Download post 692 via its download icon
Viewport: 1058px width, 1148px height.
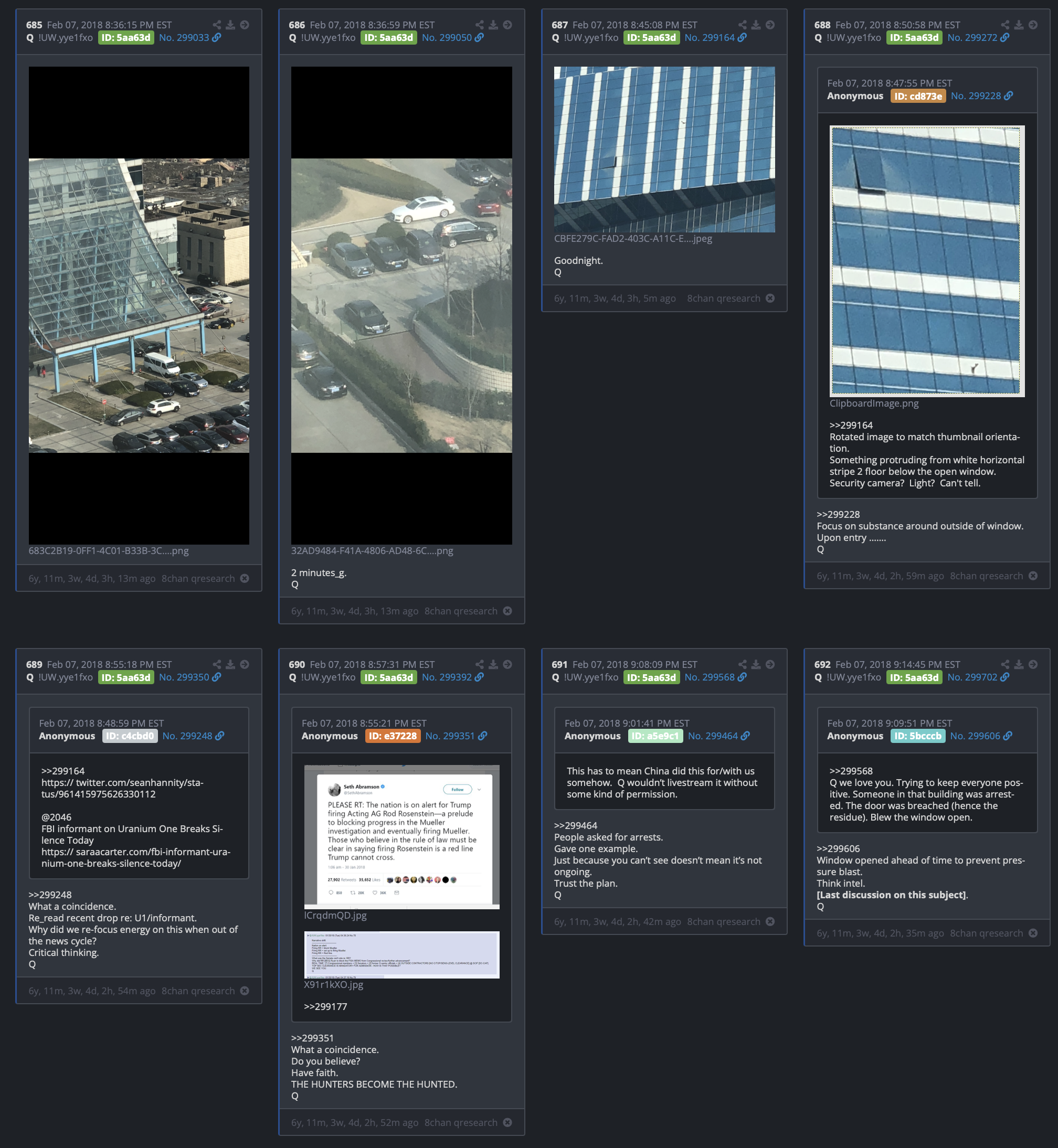pyautogui.click(x=1019, y=664)
